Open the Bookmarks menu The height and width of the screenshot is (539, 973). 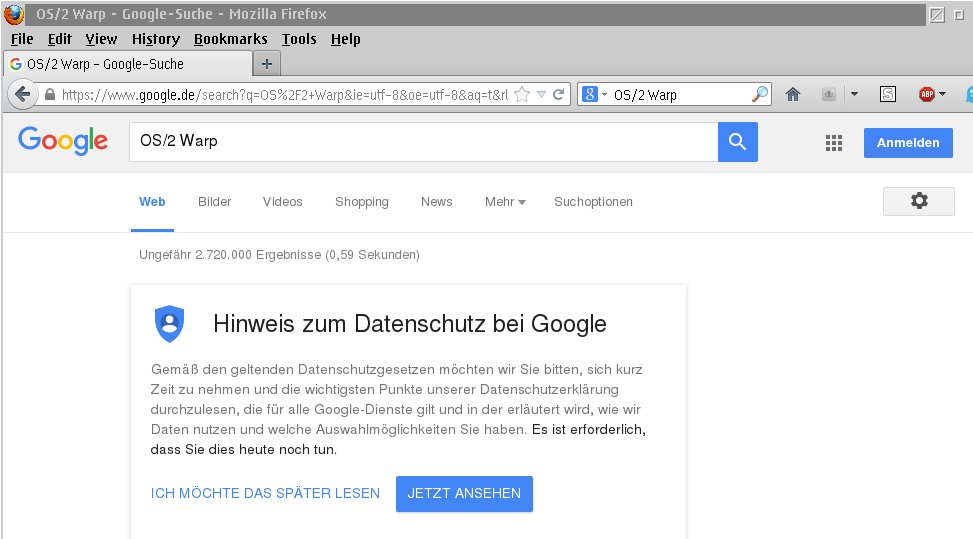(231, 39)
